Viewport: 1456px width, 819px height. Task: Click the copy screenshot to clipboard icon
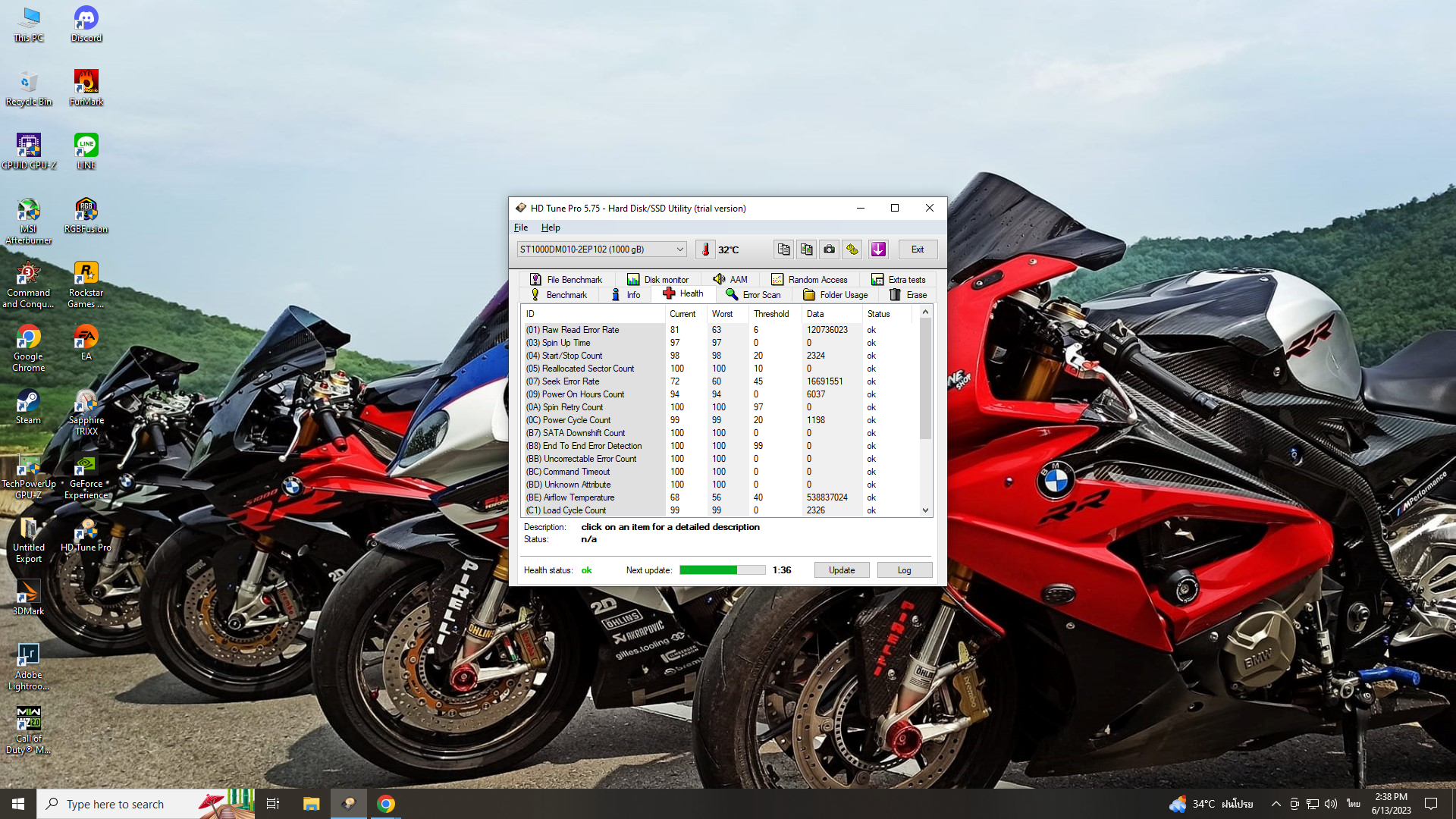(806, 249)
